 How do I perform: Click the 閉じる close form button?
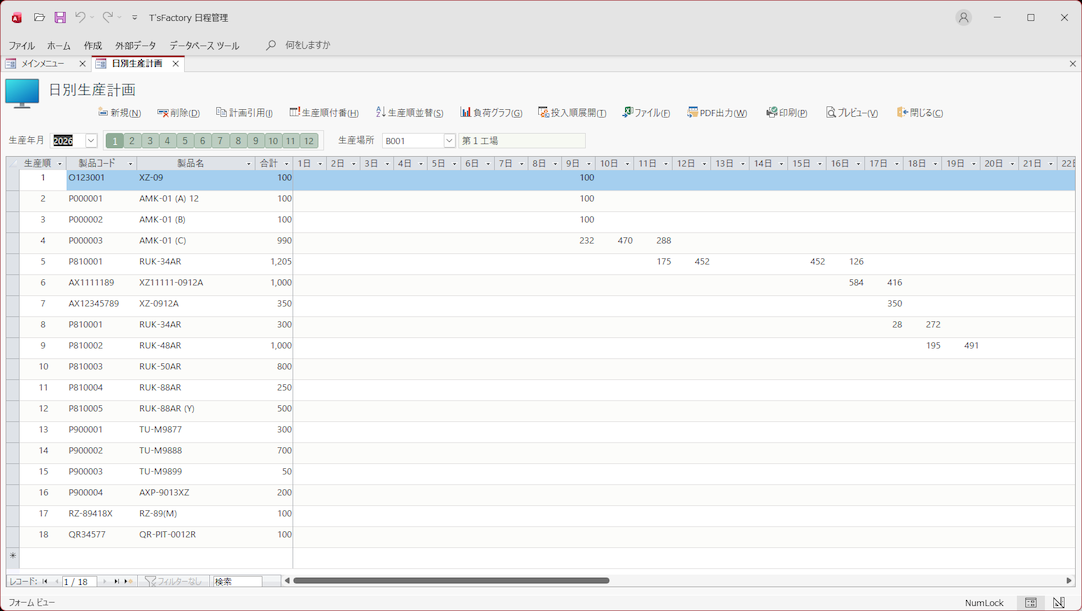(x=920, y=113)
